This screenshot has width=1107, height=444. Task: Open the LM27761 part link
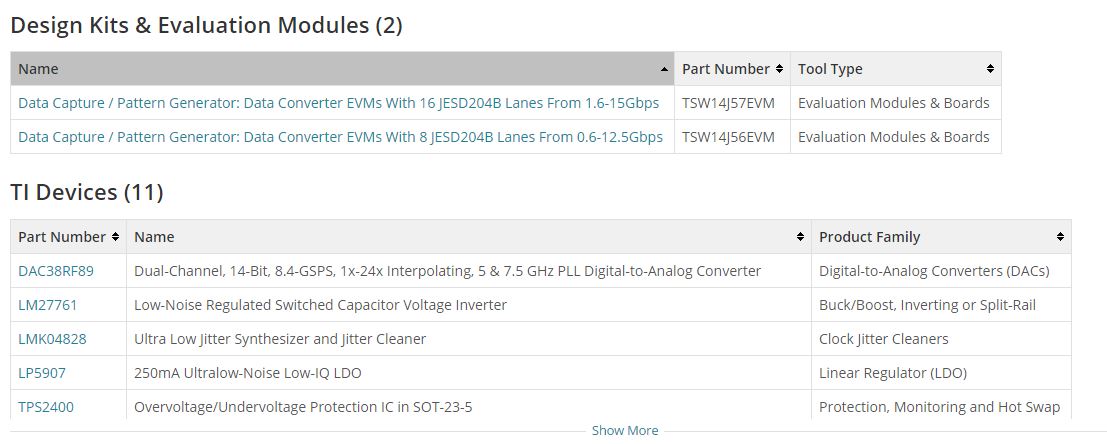(x=47, y=305)
